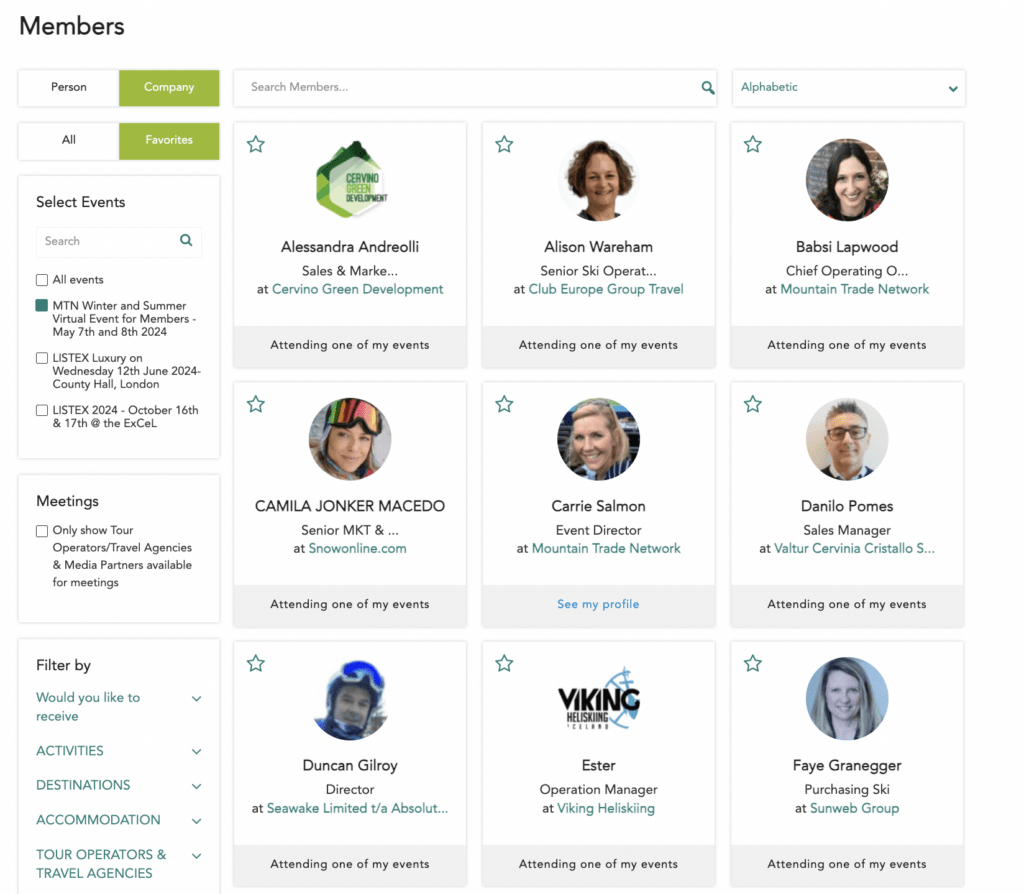Open the Alphabetic sort dropdown

click(848, 88)
